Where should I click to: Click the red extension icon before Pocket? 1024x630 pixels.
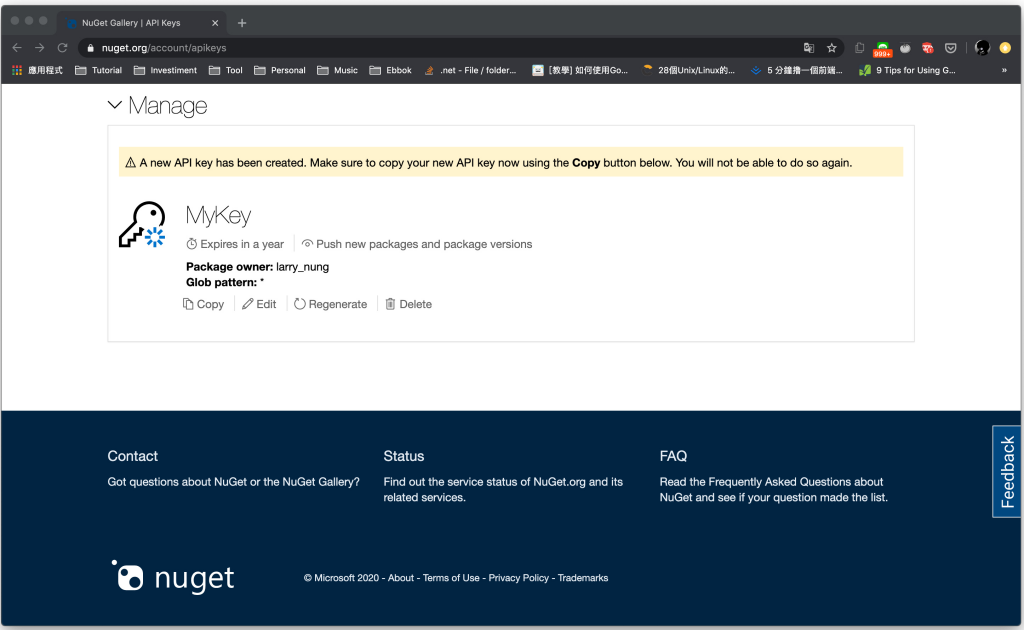point(927,48)
